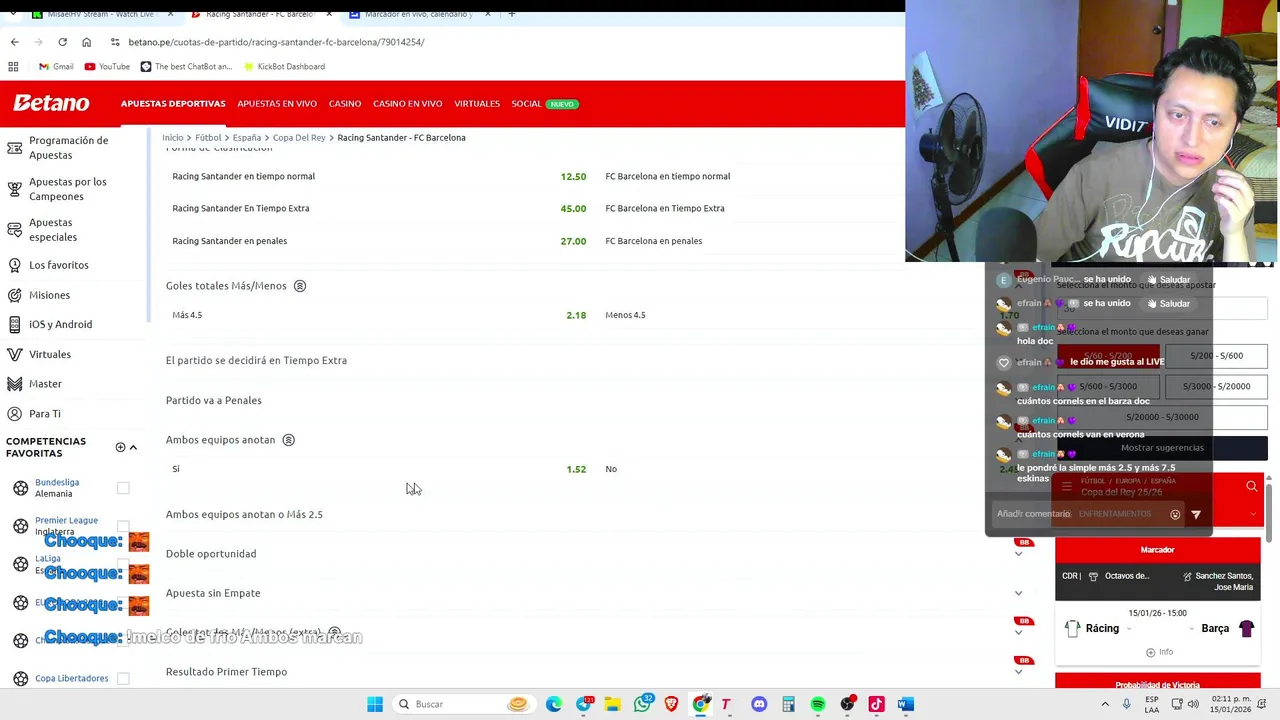Image resolution: width=1280 pixels, height=720 pixels.
Task: Tick the Premier League favorite checkbox
Action: 123,526
